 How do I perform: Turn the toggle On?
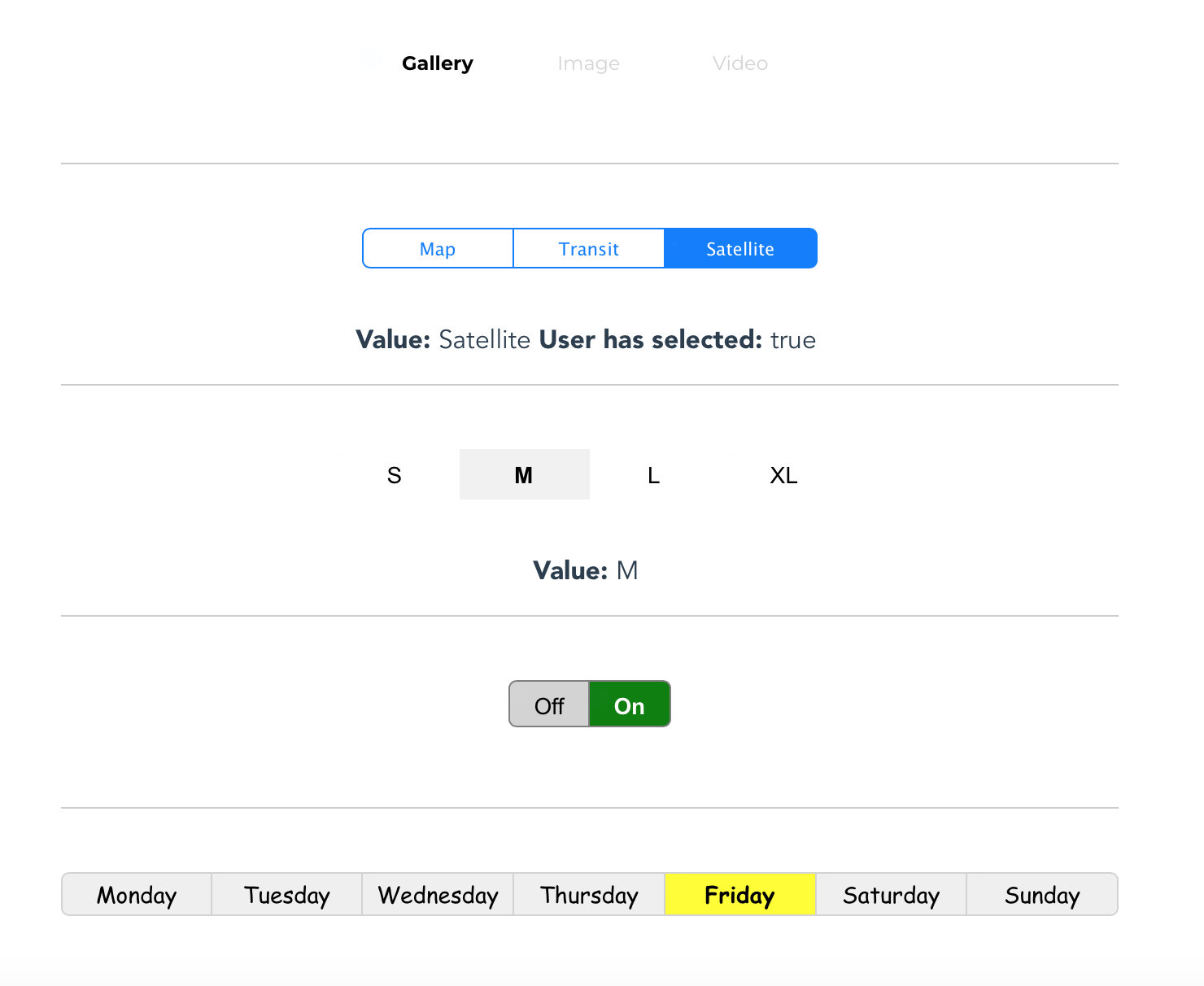coord(630,705)
